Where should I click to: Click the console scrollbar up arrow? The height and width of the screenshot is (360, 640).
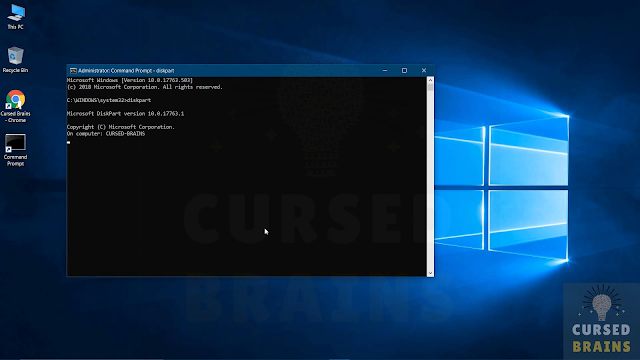point(430,80)
